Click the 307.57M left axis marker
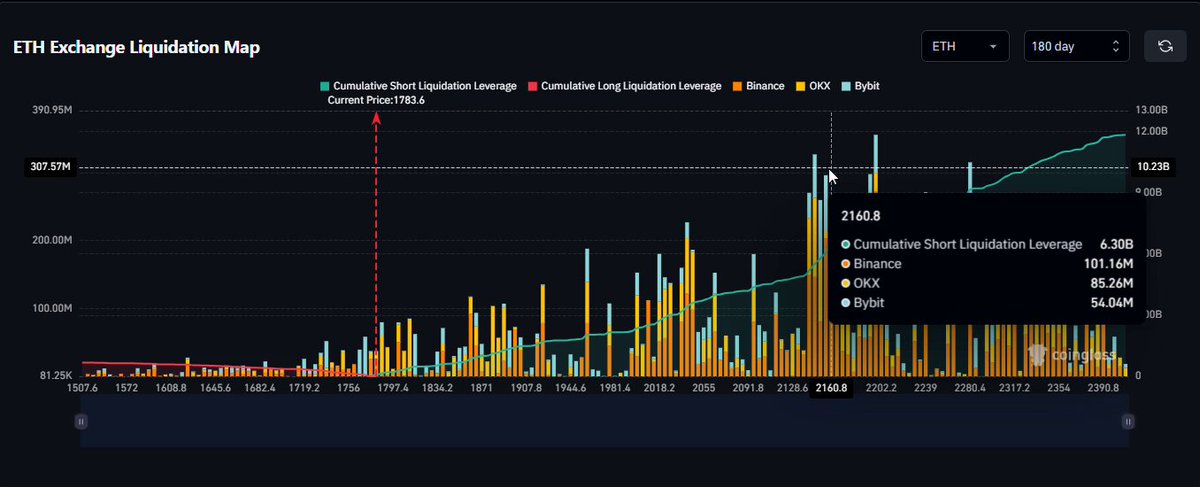 48,167
